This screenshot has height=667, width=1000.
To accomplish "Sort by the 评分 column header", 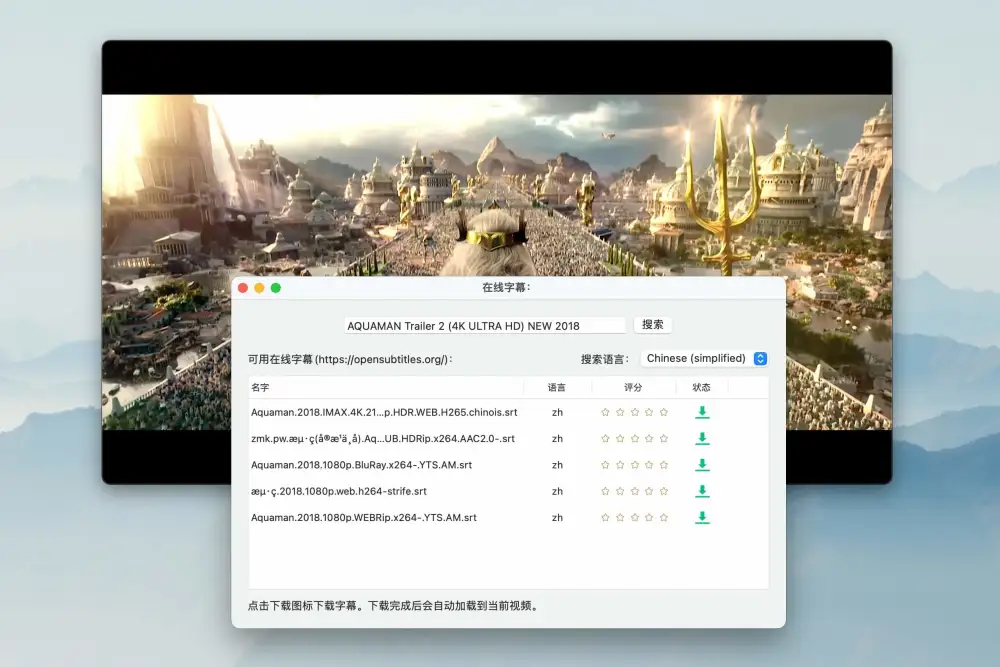I will click(633, 387).
